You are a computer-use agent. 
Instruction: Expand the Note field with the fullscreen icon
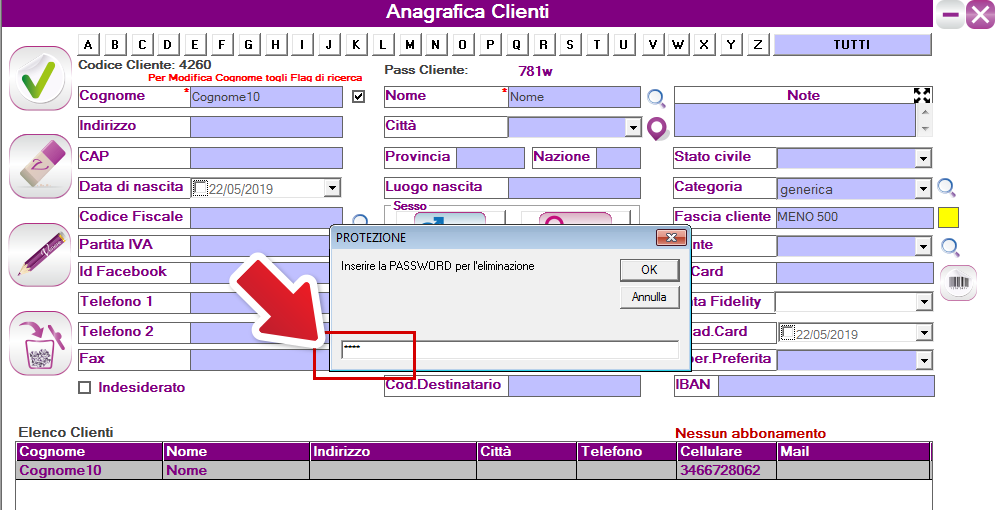(x=922, y=95)
